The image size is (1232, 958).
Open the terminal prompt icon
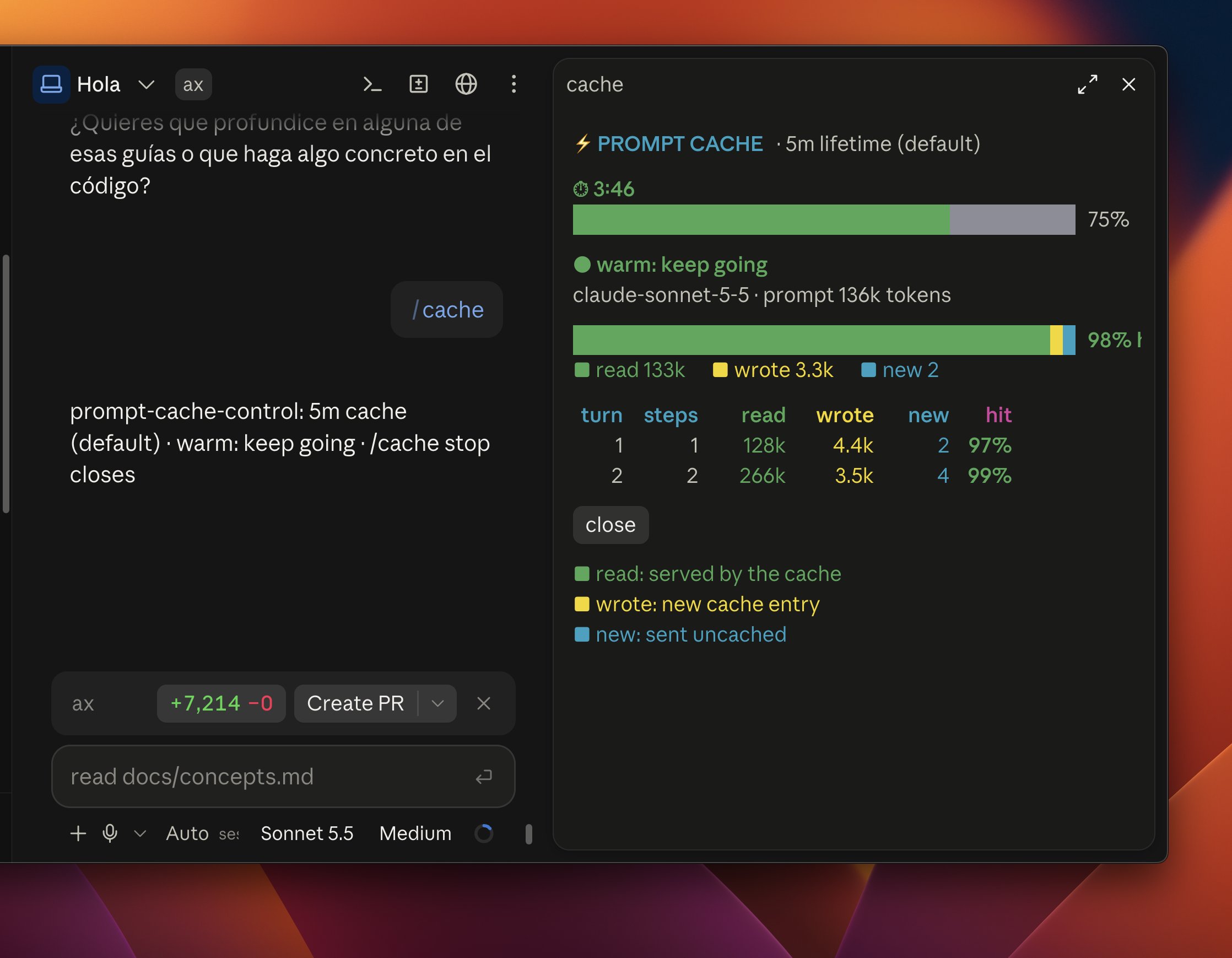(x=372, y=85)
